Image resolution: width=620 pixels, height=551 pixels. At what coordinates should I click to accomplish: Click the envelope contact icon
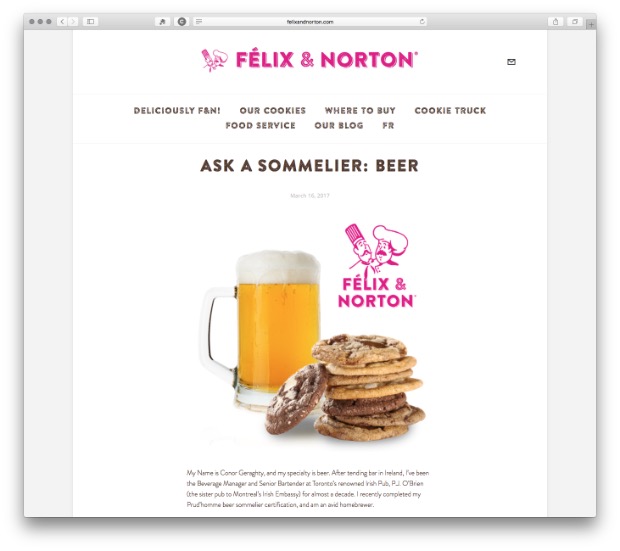click(x=511, y=62)
